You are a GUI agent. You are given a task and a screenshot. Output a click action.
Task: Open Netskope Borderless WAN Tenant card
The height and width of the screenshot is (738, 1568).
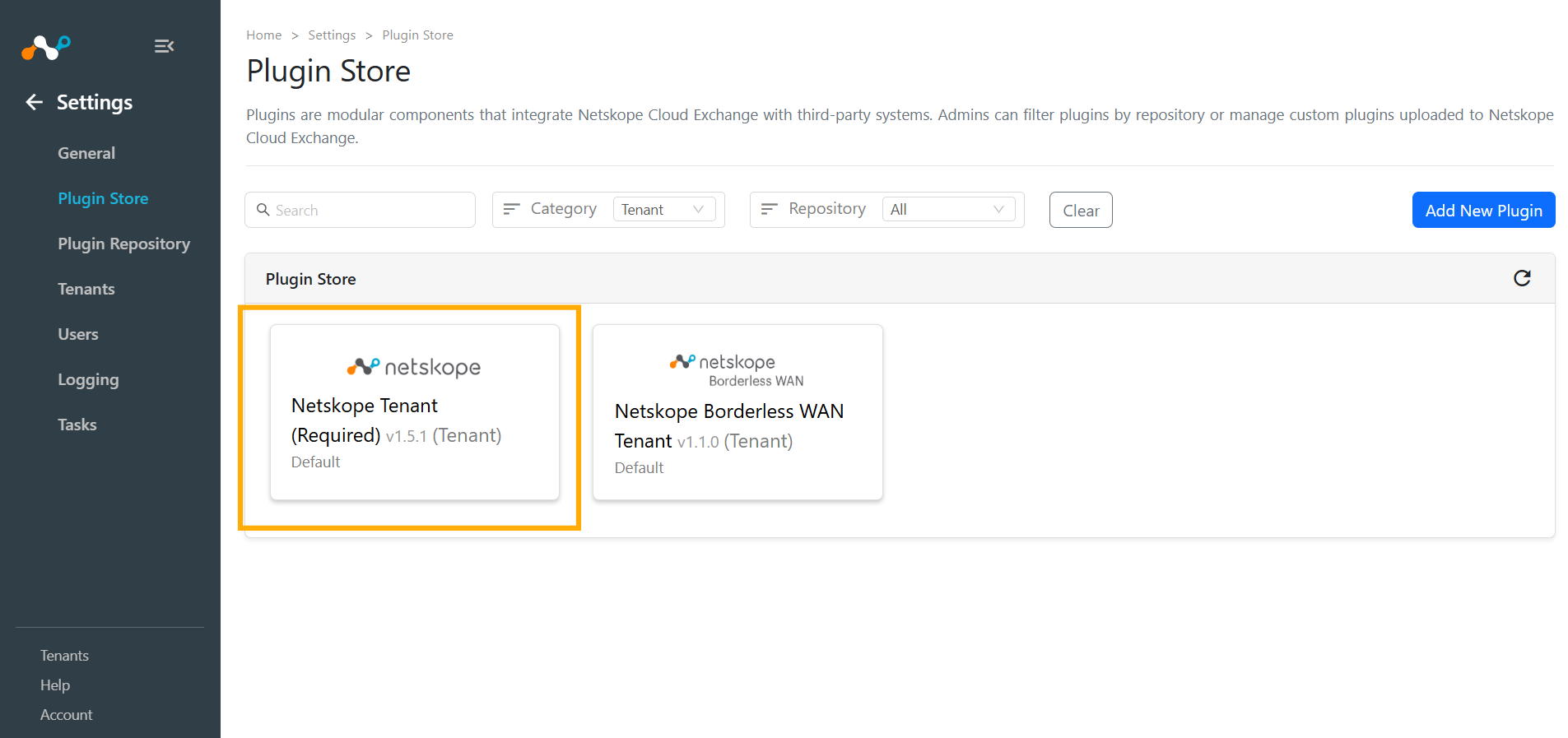[x=737, y=412]
